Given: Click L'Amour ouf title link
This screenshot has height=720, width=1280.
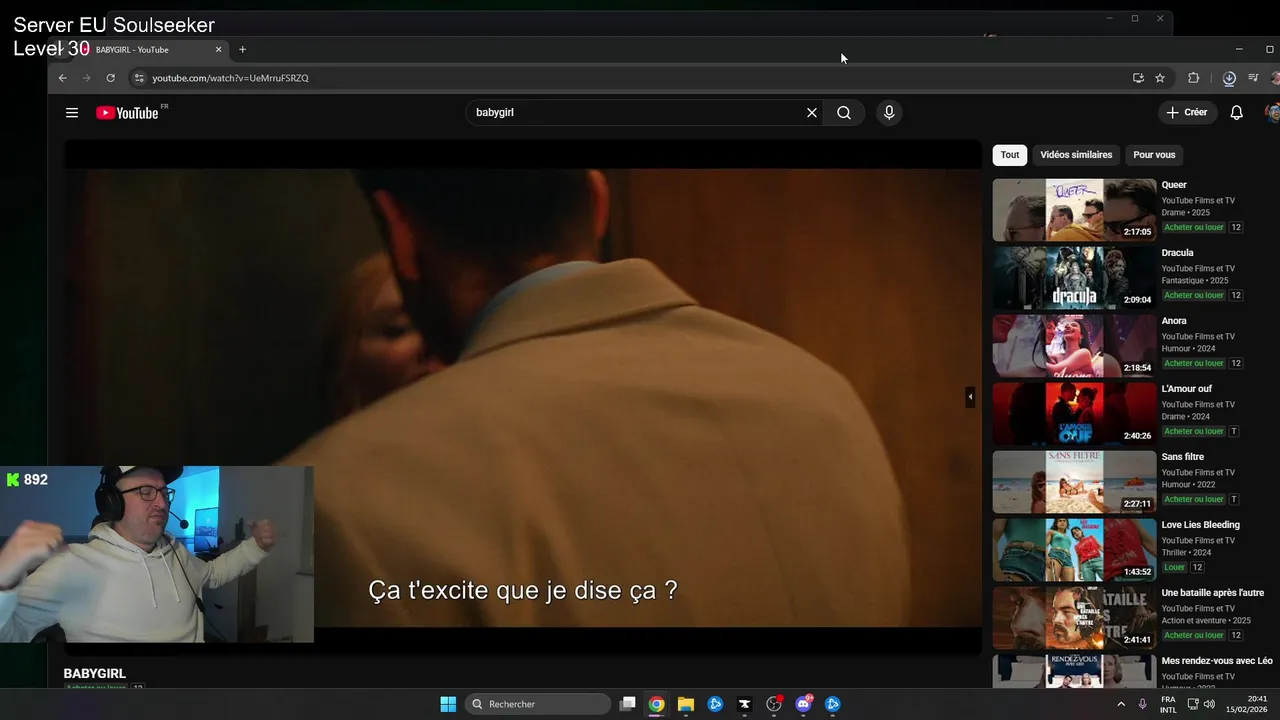Looking at the screenshot, I should 1186,389.
